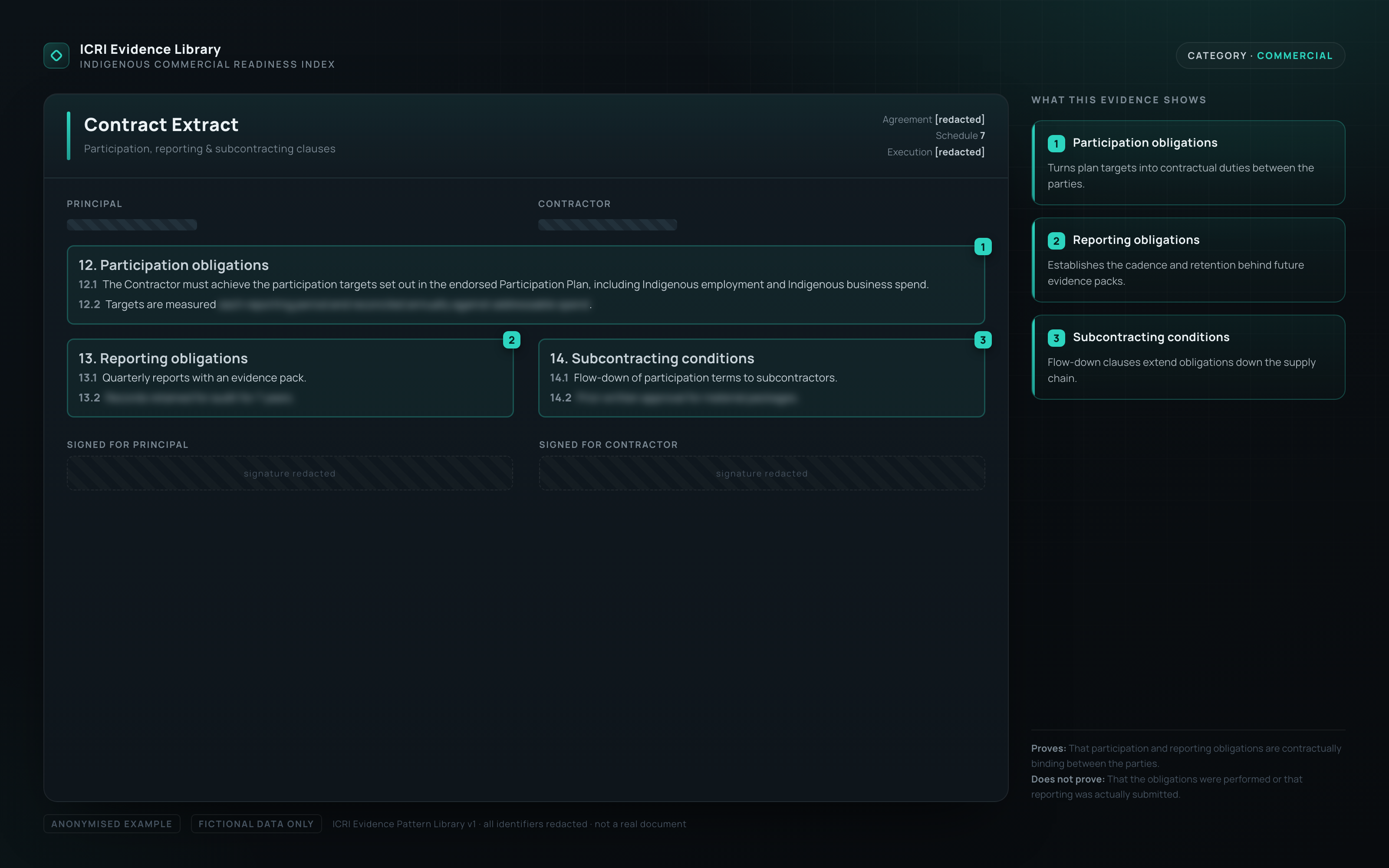Click the Participation, reporting & subcontracting clauses subtitle
The width and height of the screenshot is (1389, 868).
click(x=210, y=149)
